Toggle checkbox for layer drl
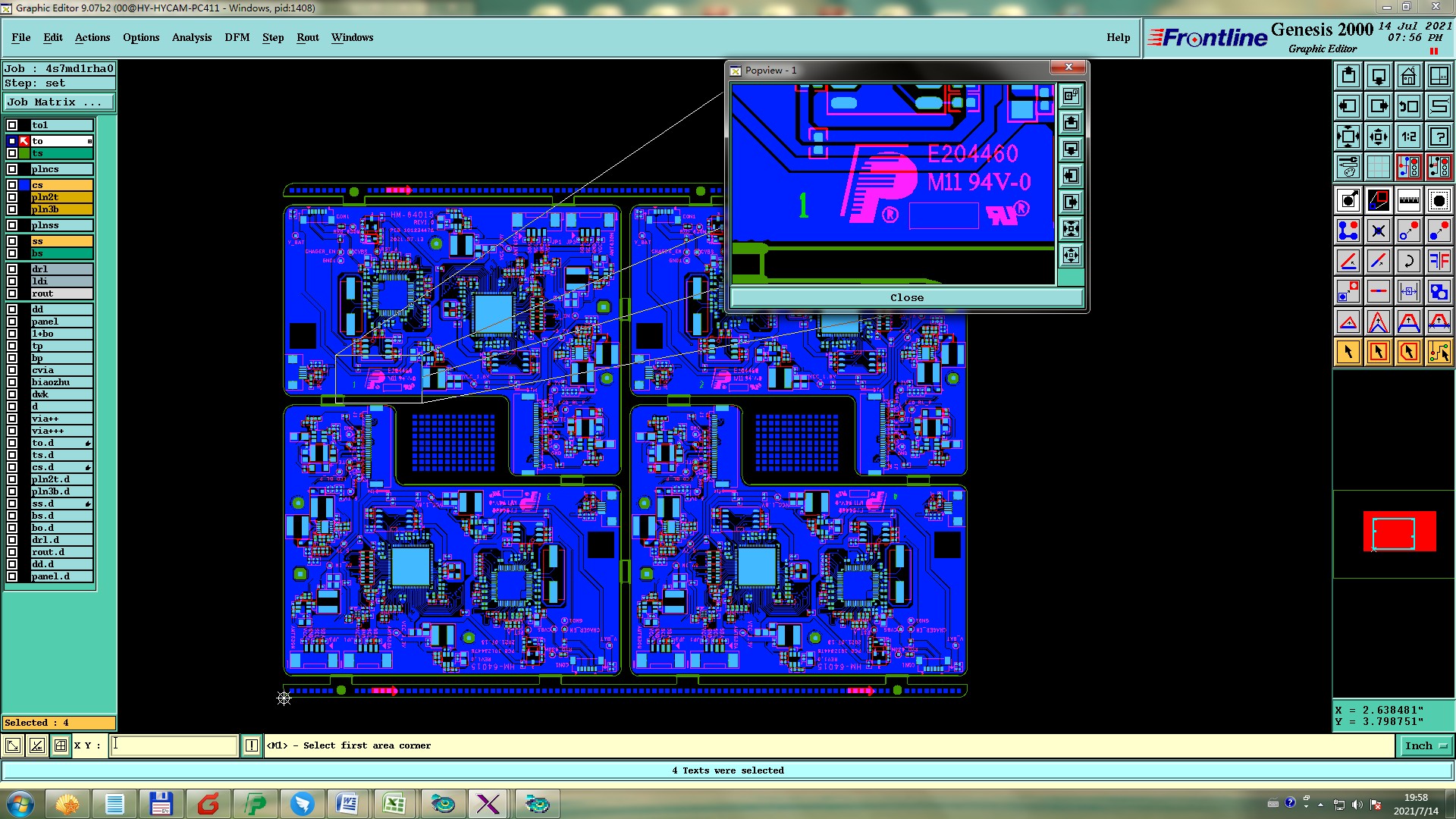1456x819 pixels. 12,269
